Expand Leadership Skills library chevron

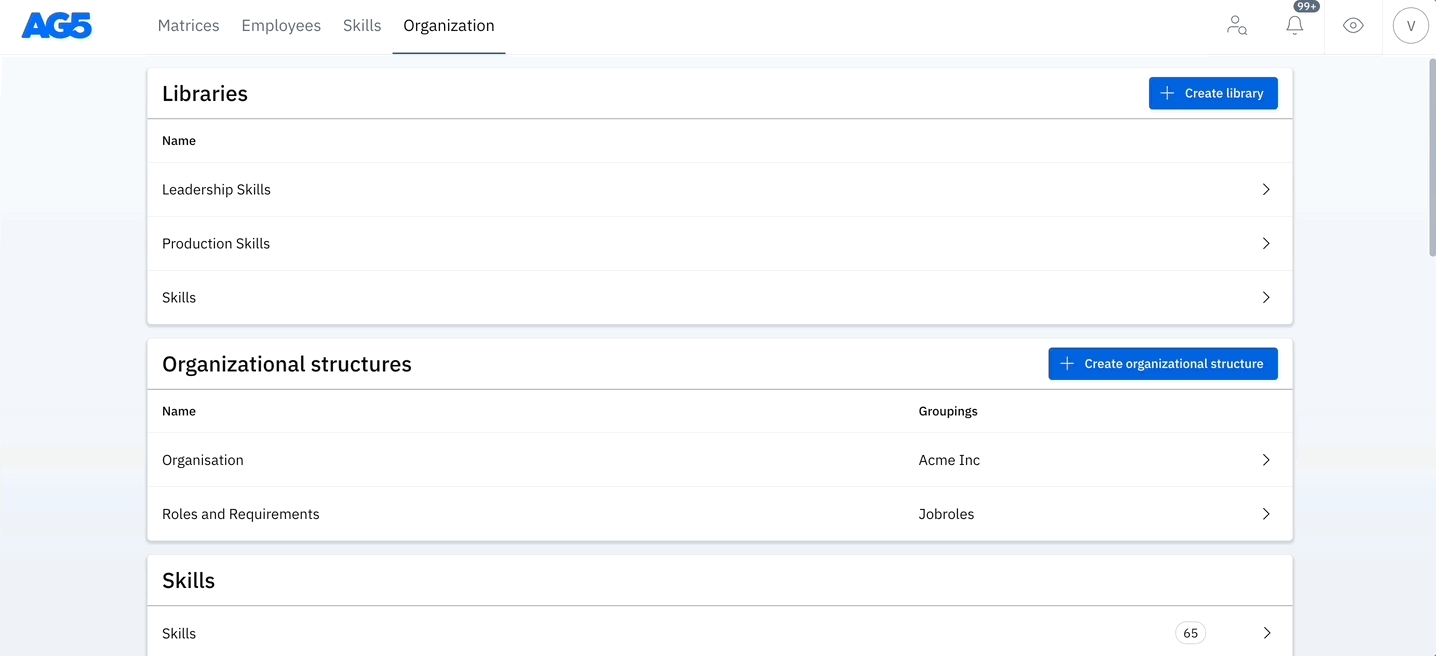pyautogui.click(x=1266, y=190)
